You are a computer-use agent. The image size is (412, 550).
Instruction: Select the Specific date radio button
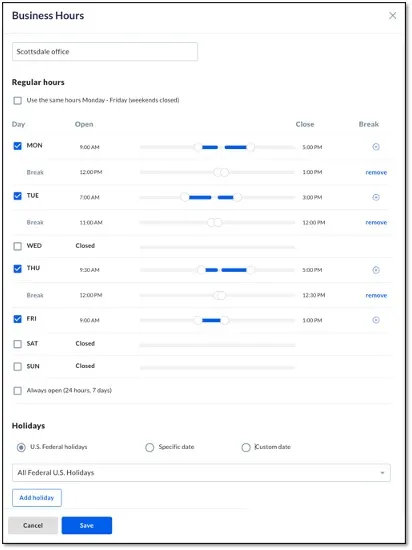(150, 447)
